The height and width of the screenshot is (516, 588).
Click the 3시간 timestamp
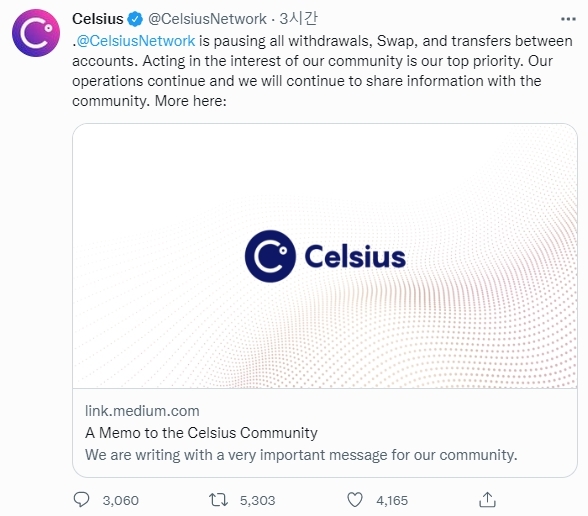pyautogui.click(x=298, y=18)
